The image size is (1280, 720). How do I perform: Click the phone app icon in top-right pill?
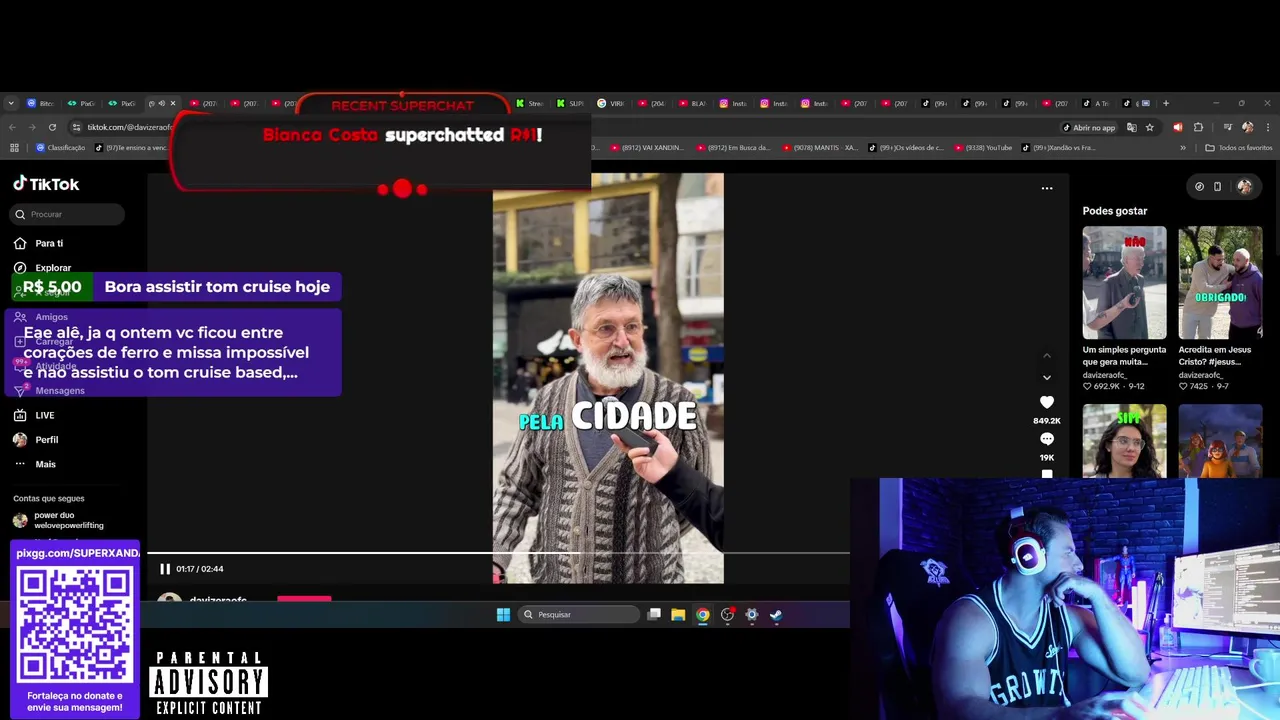pos(1217,186)
